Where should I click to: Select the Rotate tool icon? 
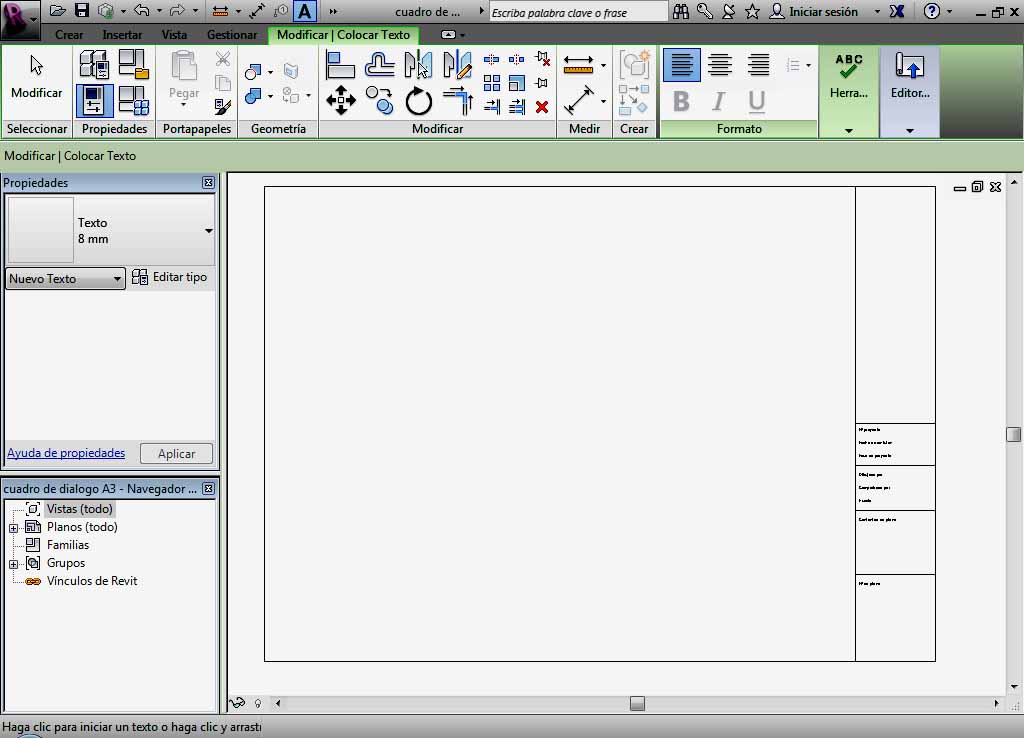click(x=419, y=101)
